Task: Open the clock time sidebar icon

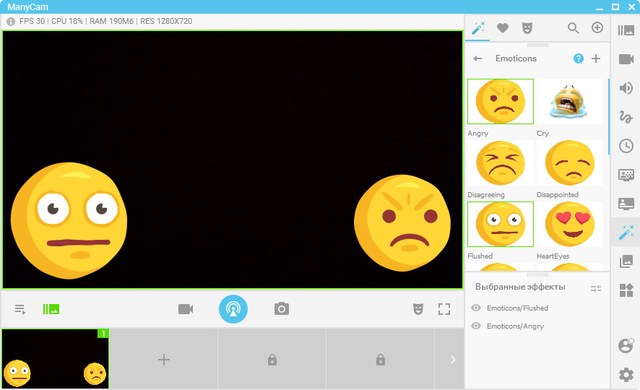Action: tap(626, 146)
